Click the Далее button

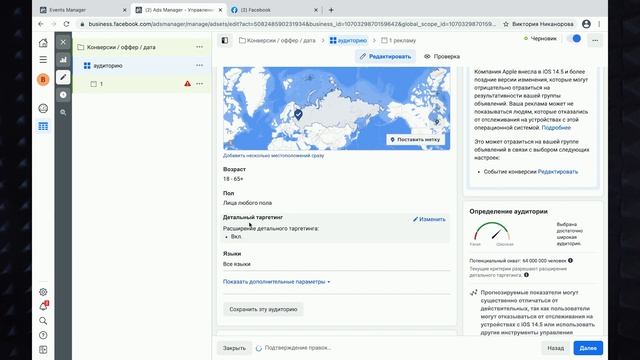(588, 348)
